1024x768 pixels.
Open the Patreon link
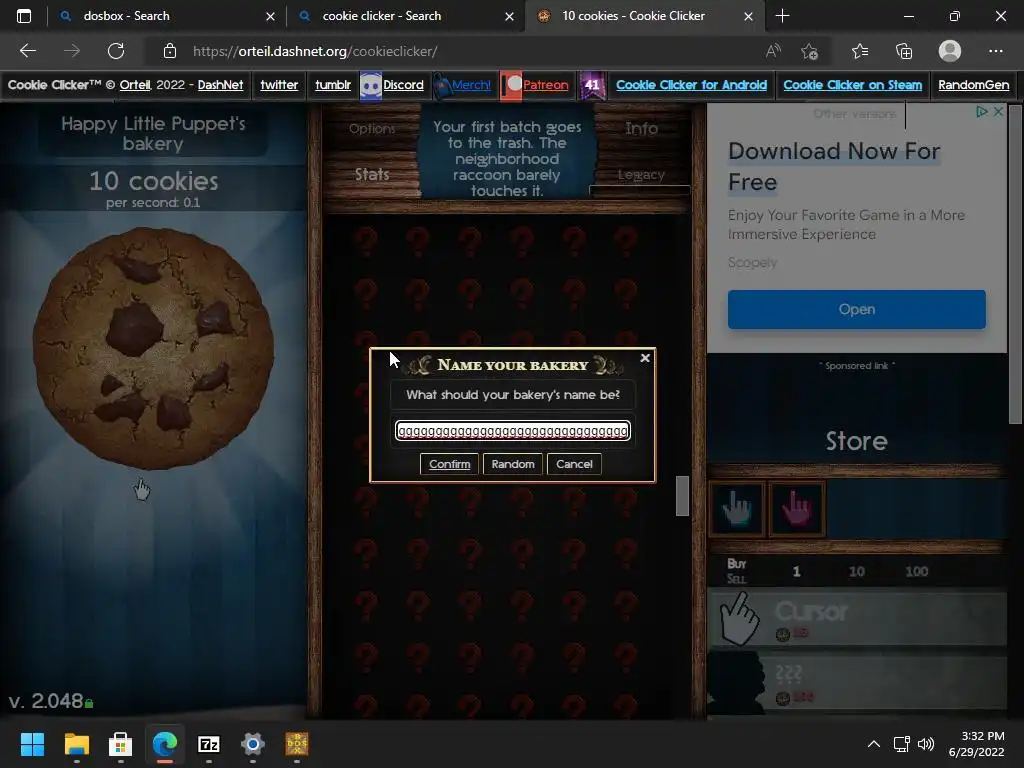click(545, 85)
